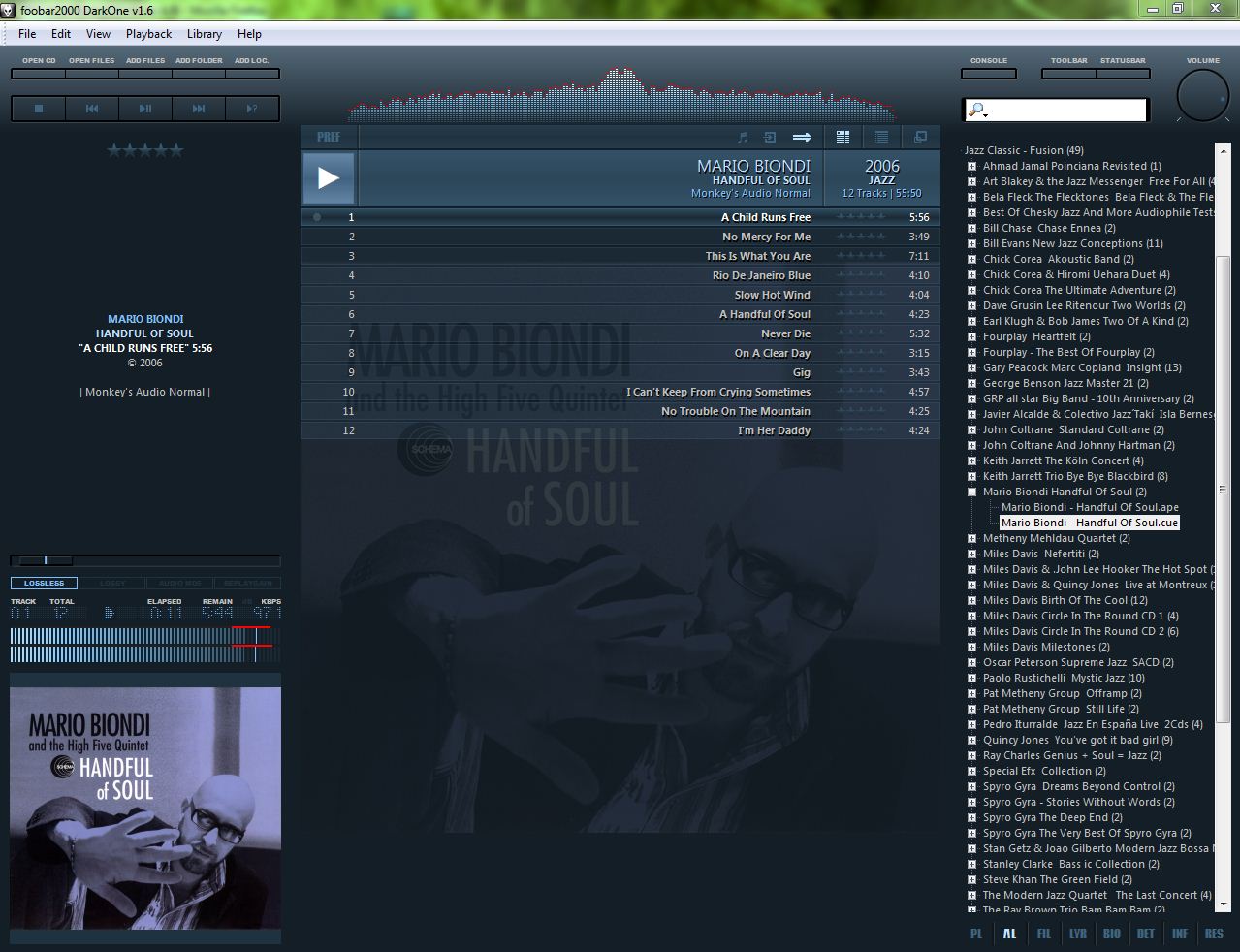Image resolution: width=1240 pixels, height=952 pixels.
Task: Skip to the previous track
Action: [92, 109]
